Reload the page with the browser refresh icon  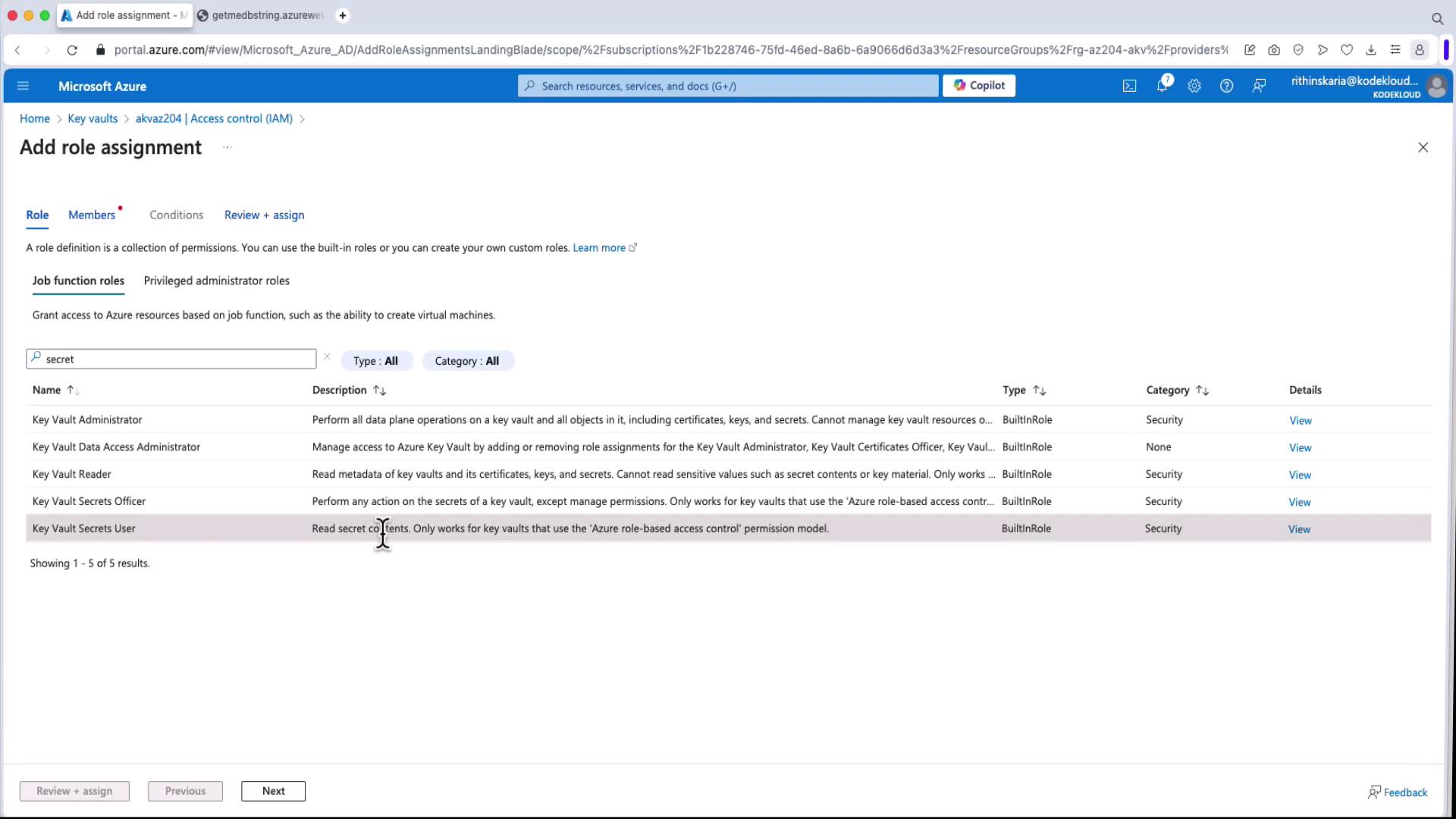click(72, 50)
